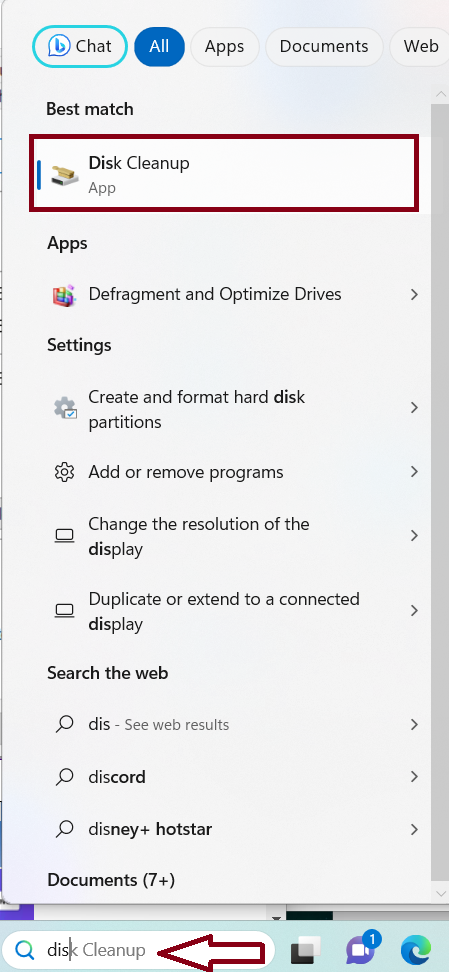This screenshot has width=449, height=972.
Task: Click the disk partitions settings icon
Action: [x=64, y=408]
